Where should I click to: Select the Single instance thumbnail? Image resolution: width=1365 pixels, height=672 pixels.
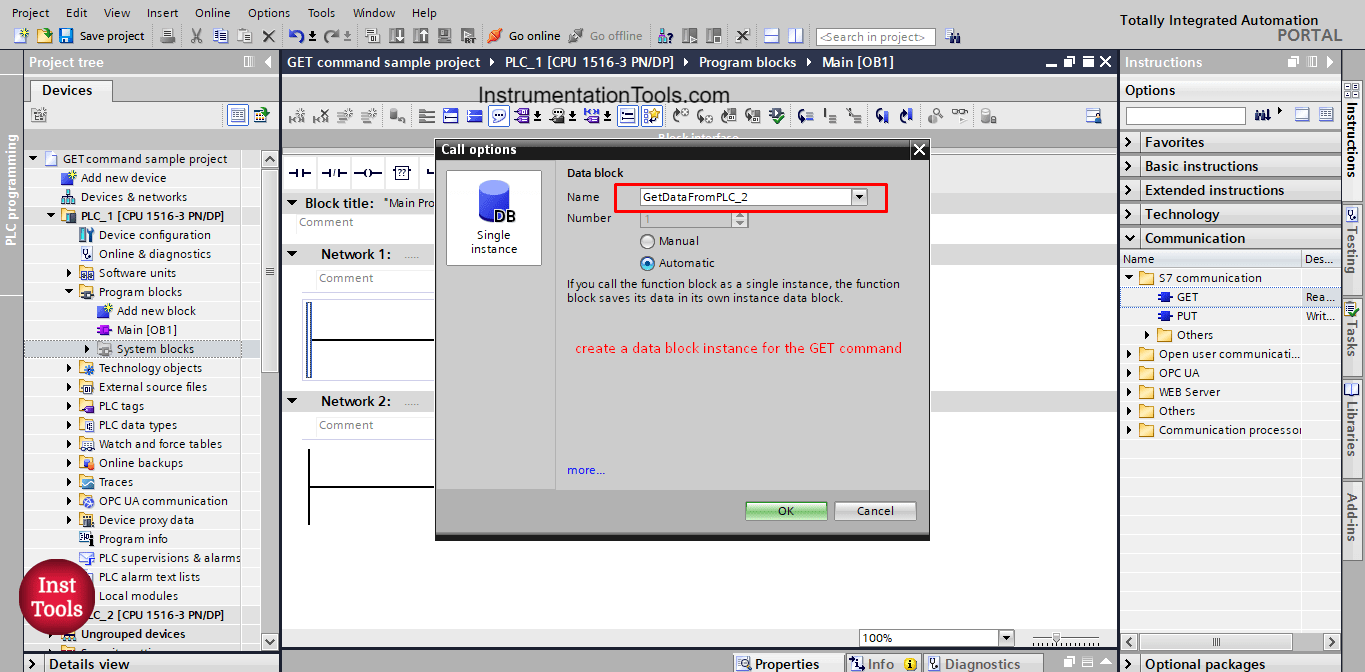(x=494, y=218)
